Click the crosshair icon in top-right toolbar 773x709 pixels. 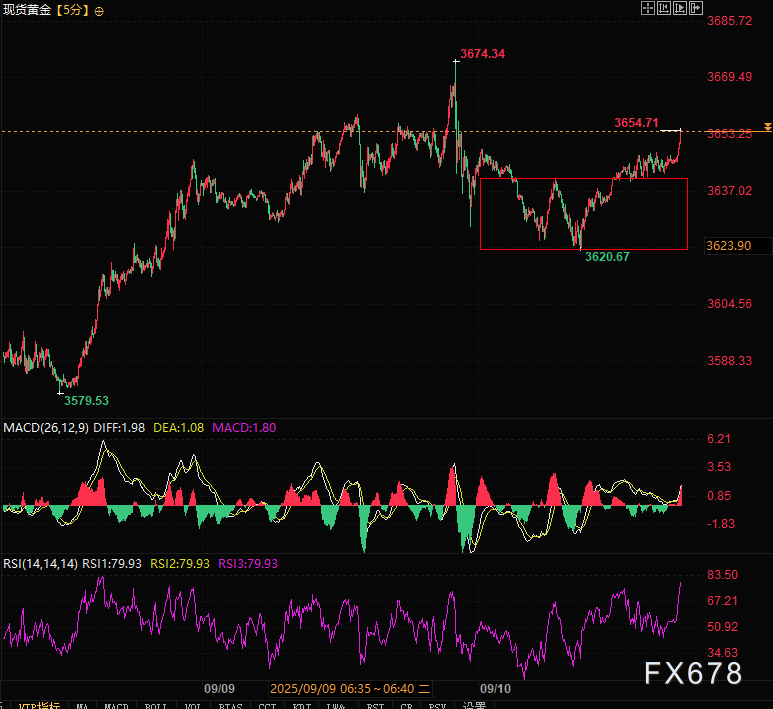646,7
